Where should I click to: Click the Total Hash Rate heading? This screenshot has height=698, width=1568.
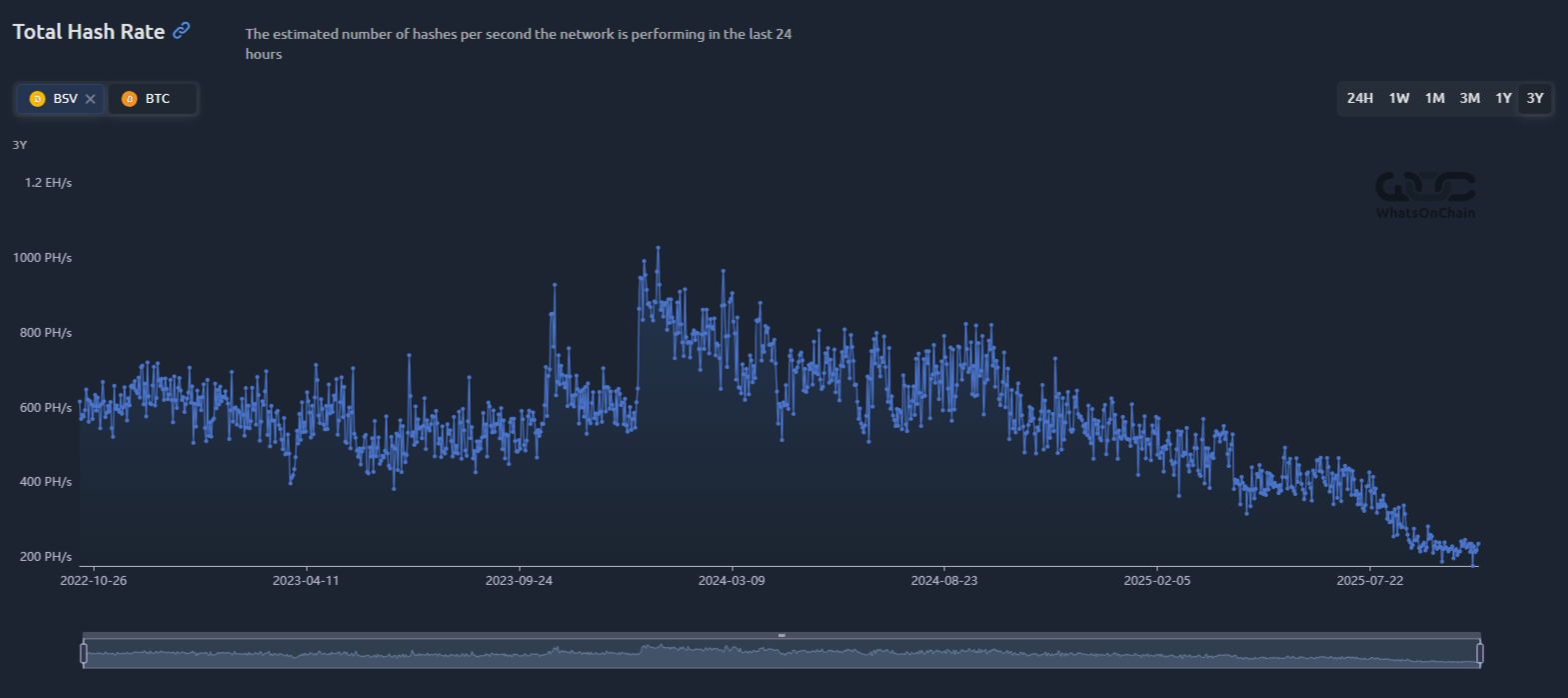pos(89,31)
